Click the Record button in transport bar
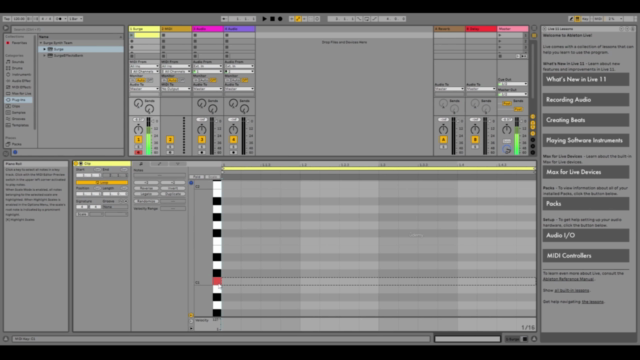This screenshot has height=360, width=640. pos(280,19)
